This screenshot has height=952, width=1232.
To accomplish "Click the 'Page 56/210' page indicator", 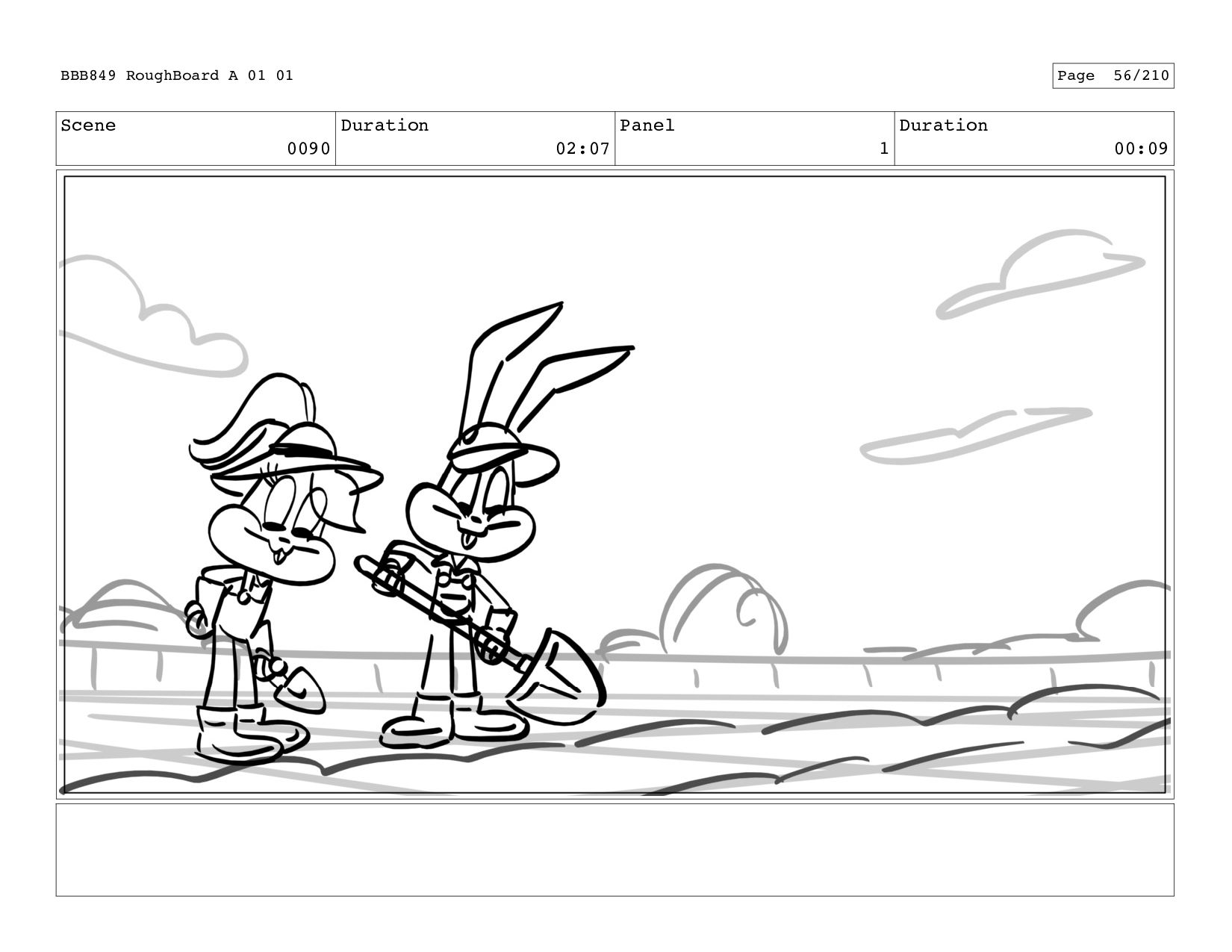I will click(x=1113, y=75).
